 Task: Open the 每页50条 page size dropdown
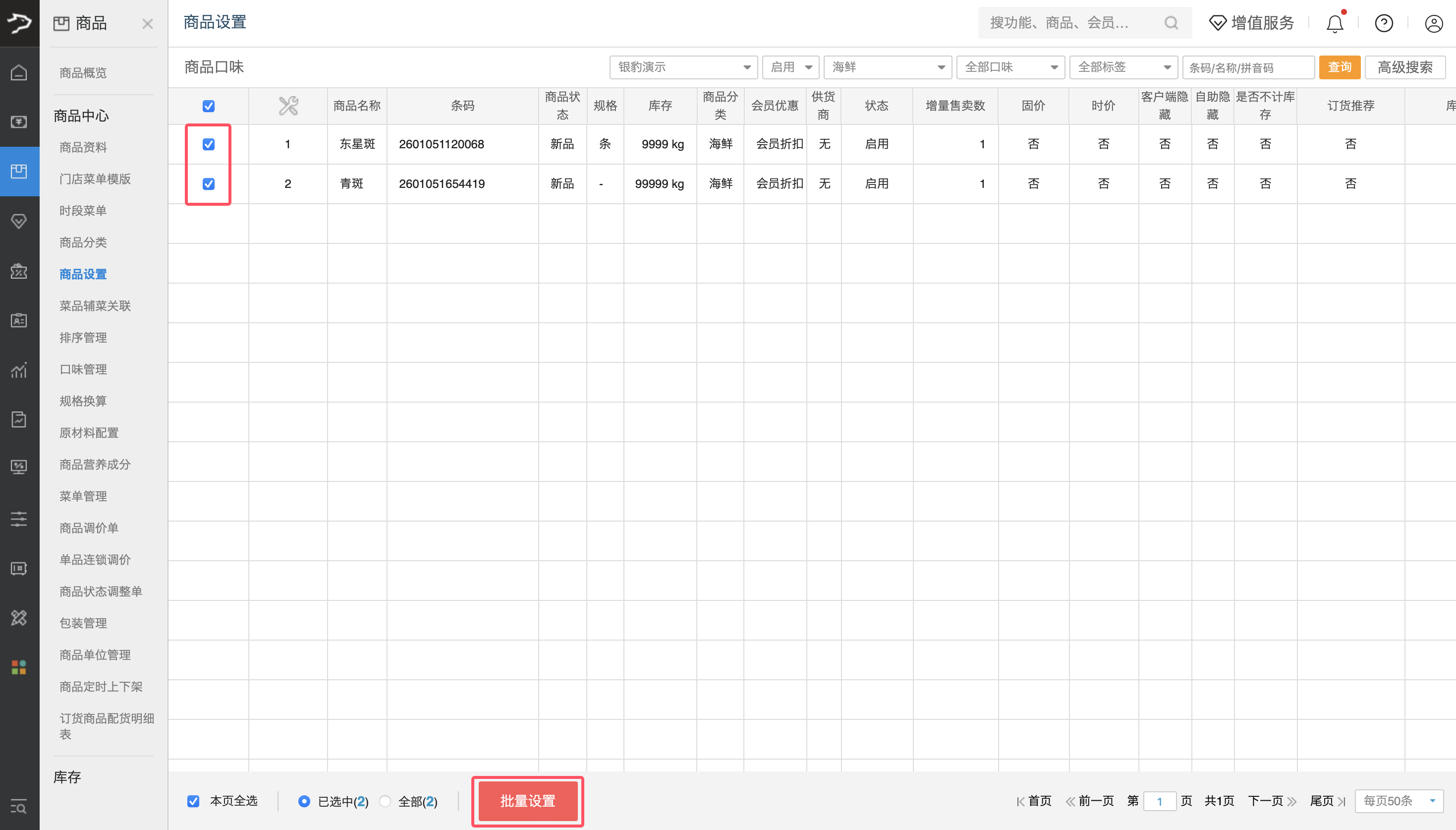[1399, 801]
